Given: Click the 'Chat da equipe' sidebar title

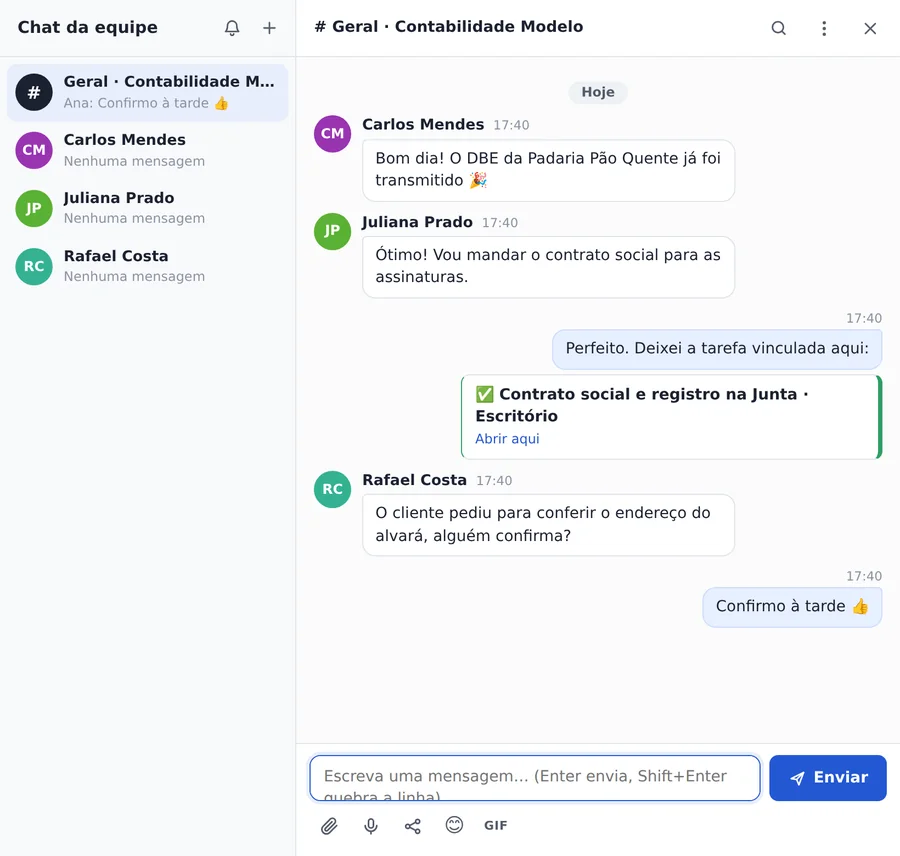Looking at the screenshot, I should pos(87,28).
